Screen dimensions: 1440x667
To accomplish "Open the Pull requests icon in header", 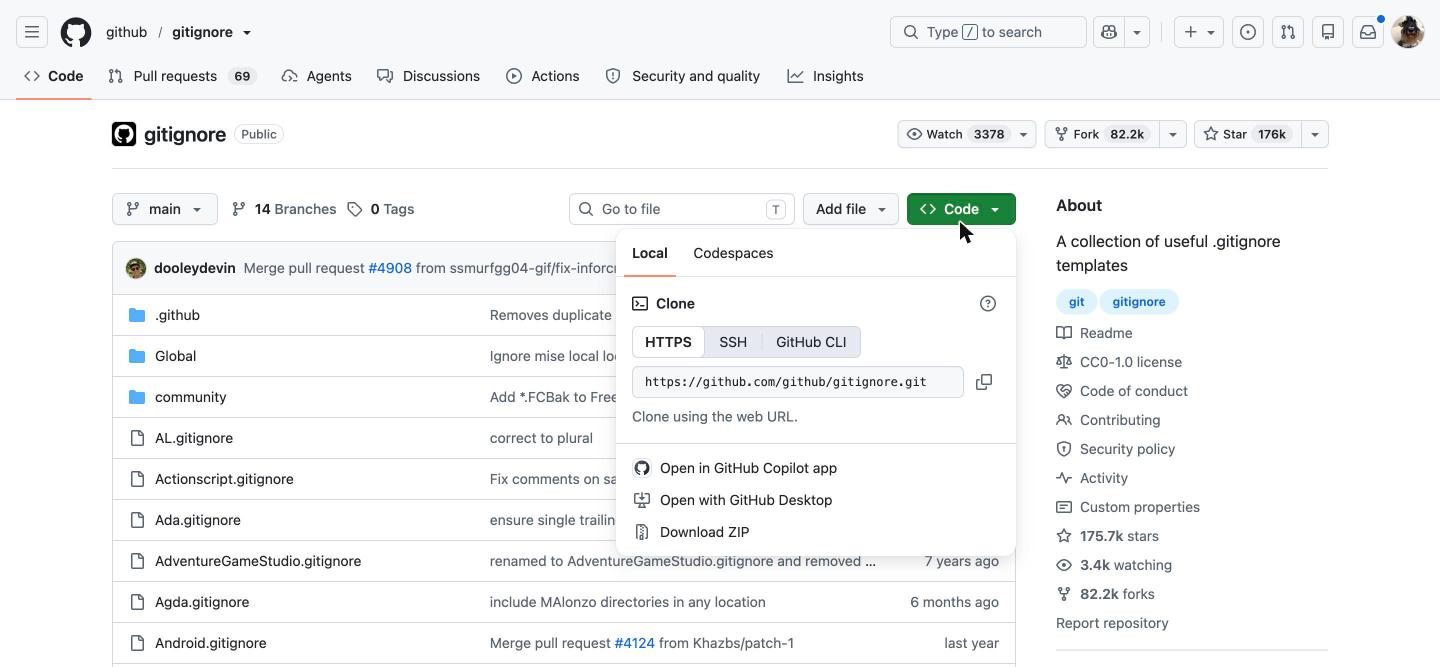I will coord(1288,32).
